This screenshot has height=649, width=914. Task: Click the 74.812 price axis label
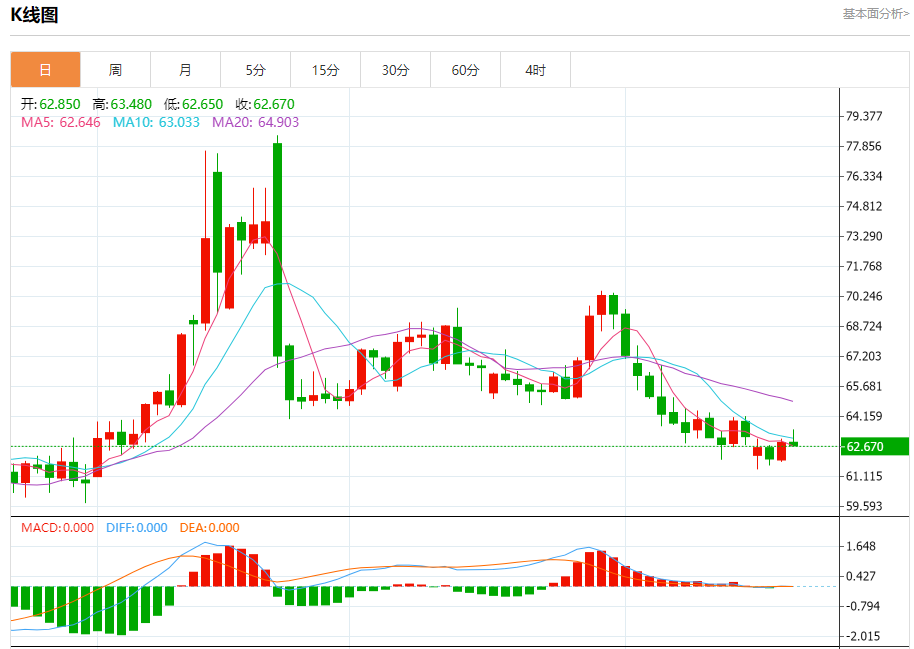click(864, 206)
